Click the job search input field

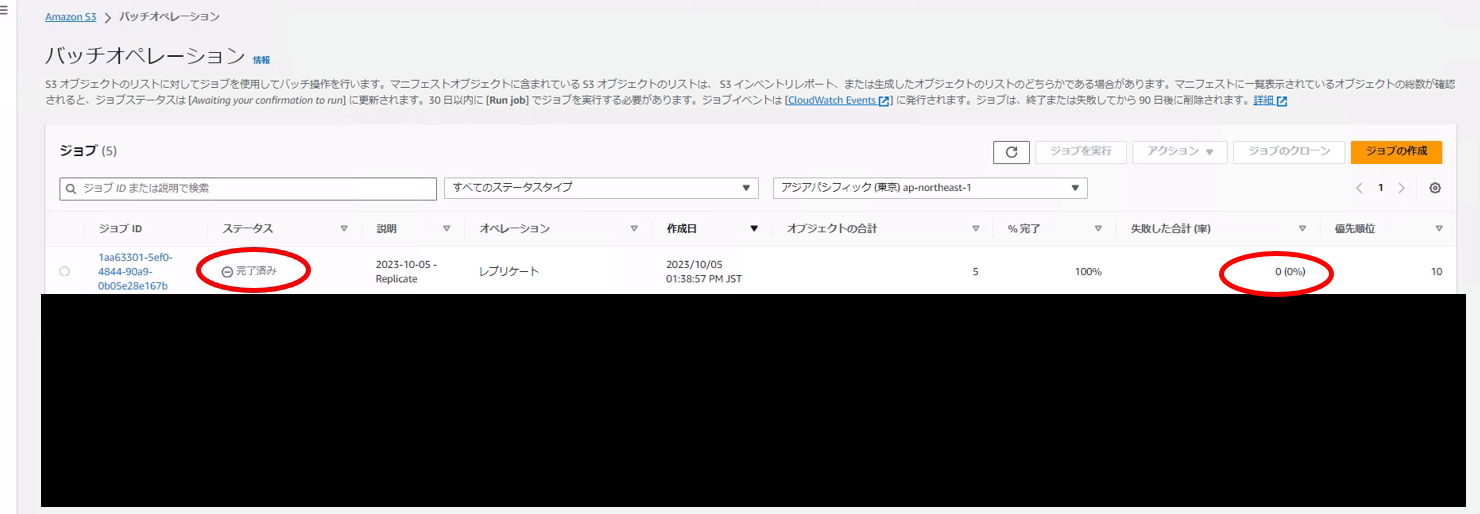248,188
